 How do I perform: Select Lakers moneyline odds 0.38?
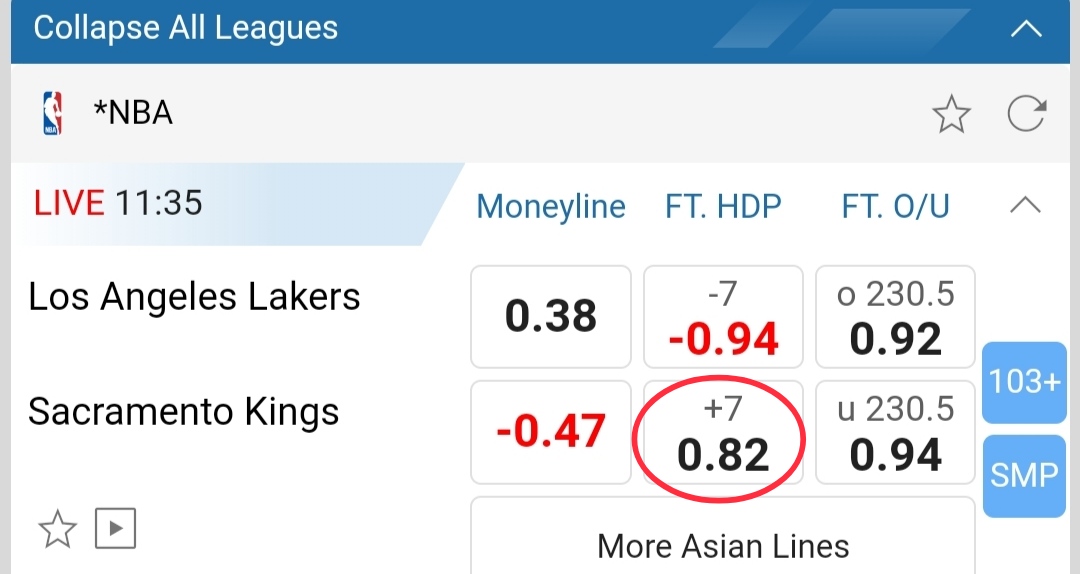pos(551,316)
